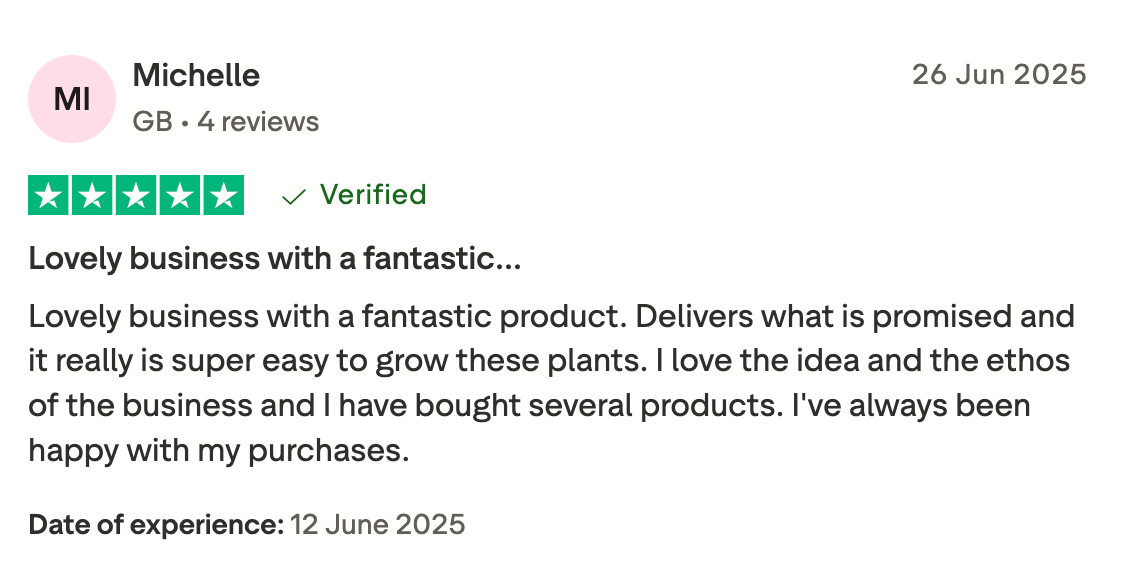Select the second green rating star
This screenshot has height=573, width=1132.
[x=93, y=195]
